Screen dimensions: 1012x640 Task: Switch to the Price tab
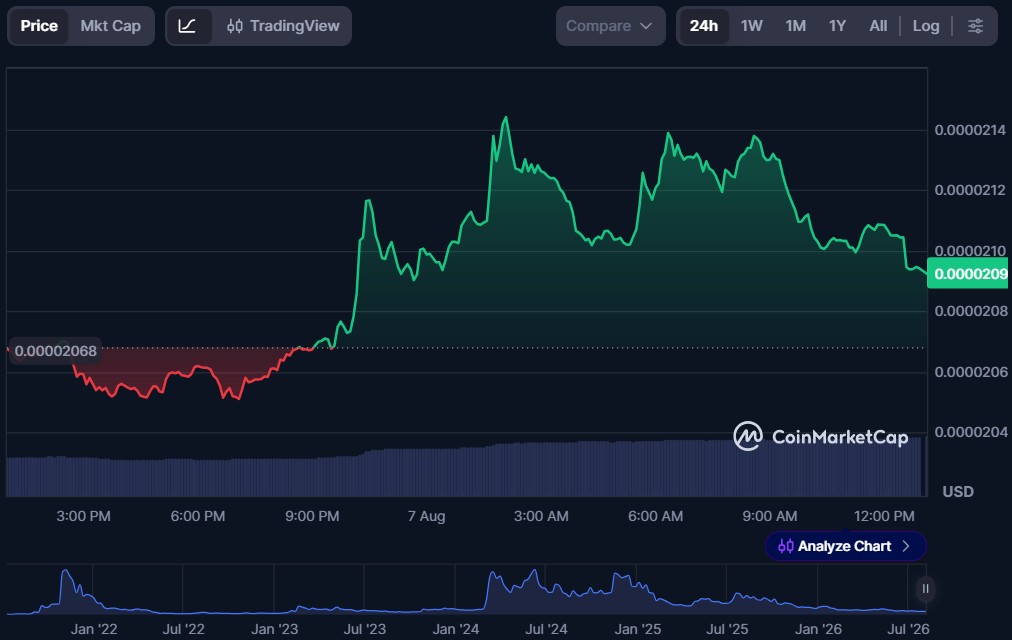pos(39,26)
